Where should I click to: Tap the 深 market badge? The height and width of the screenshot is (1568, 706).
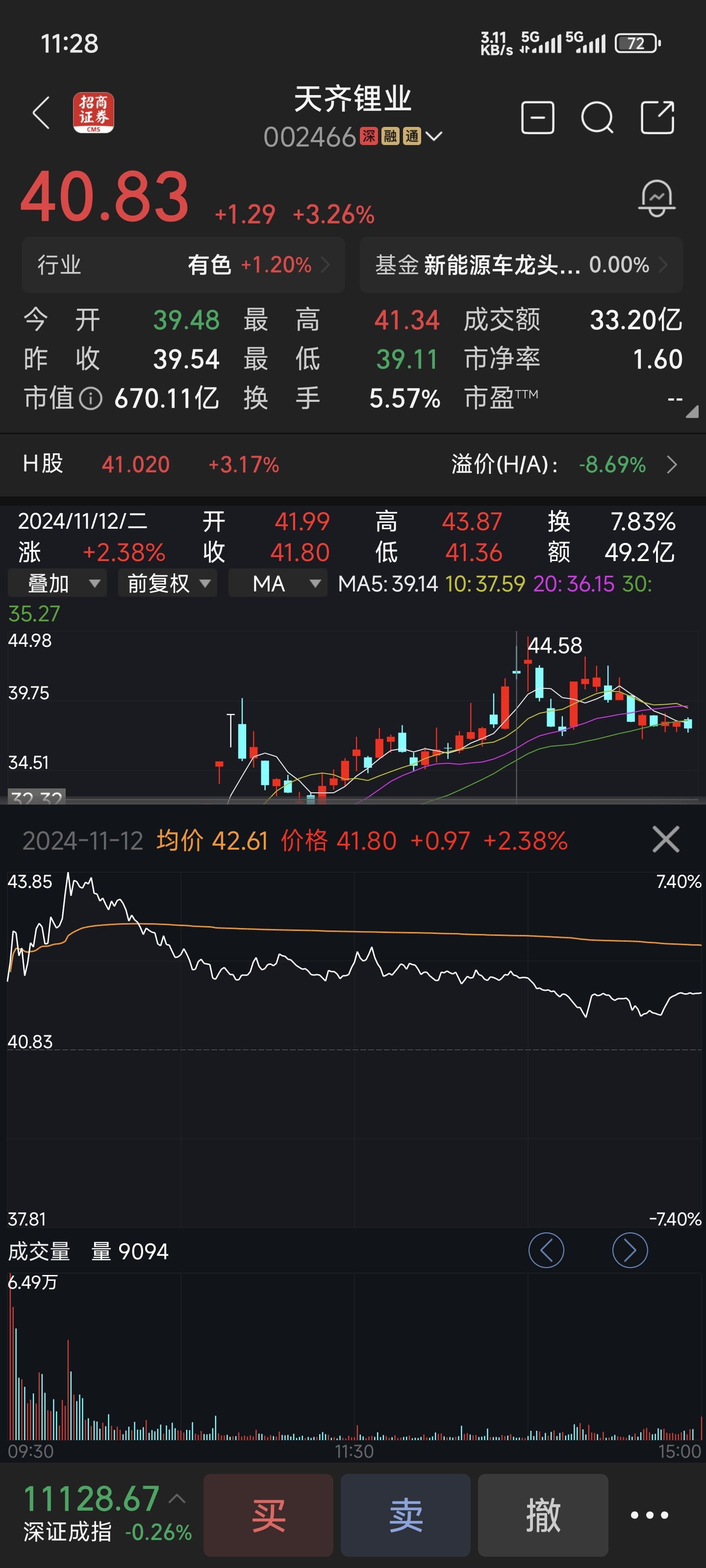[x=369, y=136]
